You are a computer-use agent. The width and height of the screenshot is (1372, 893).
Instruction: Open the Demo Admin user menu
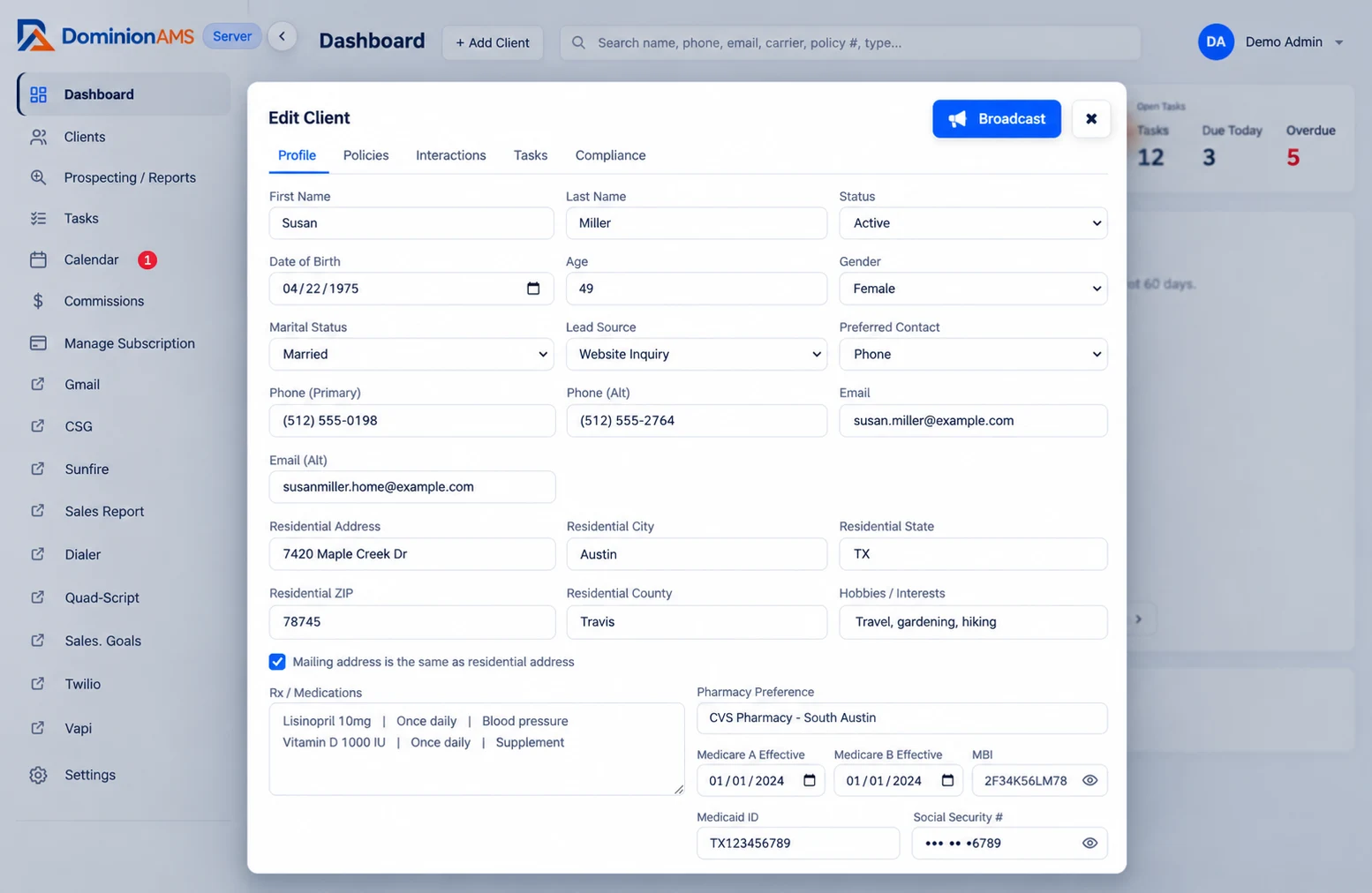1271,41
